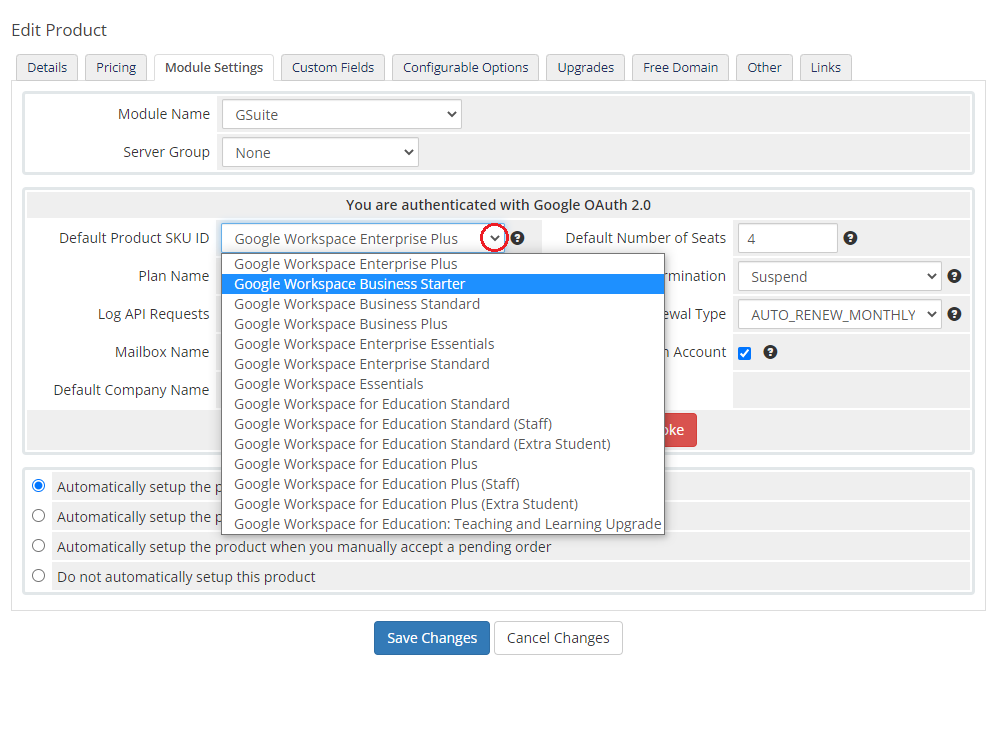This screenshot has width=998, height=735.
Task: Select Education Standard (Staff) option
Action: tap(442, 424)
